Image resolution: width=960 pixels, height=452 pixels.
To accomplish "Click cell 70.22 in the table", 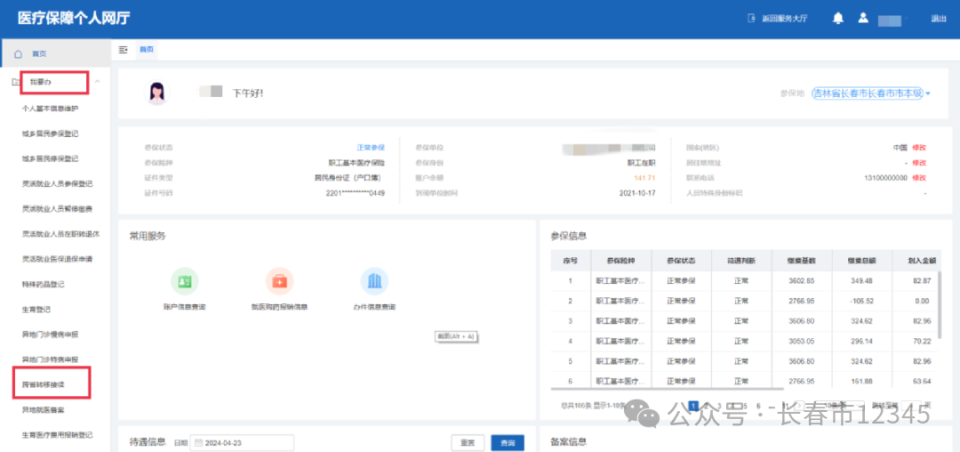I will click(921, 341).
